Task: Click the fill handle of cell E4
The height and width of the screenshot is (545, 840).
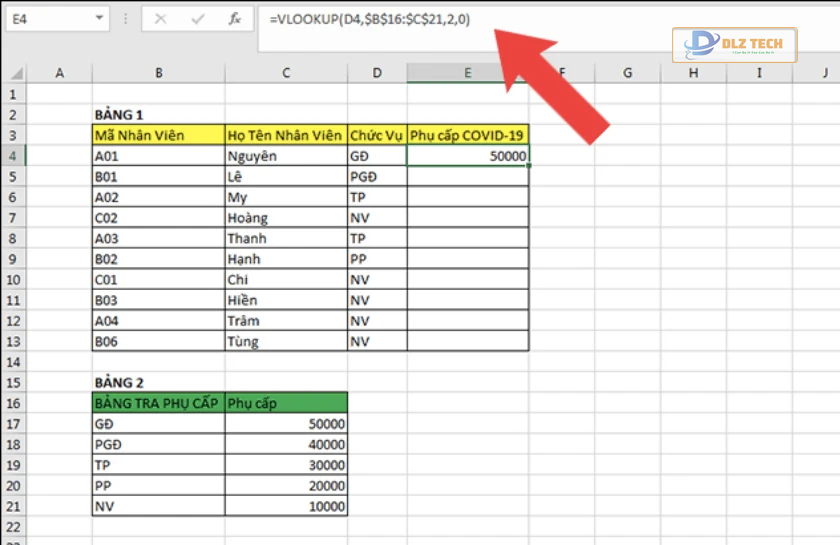Action: (x=529, y=166)
